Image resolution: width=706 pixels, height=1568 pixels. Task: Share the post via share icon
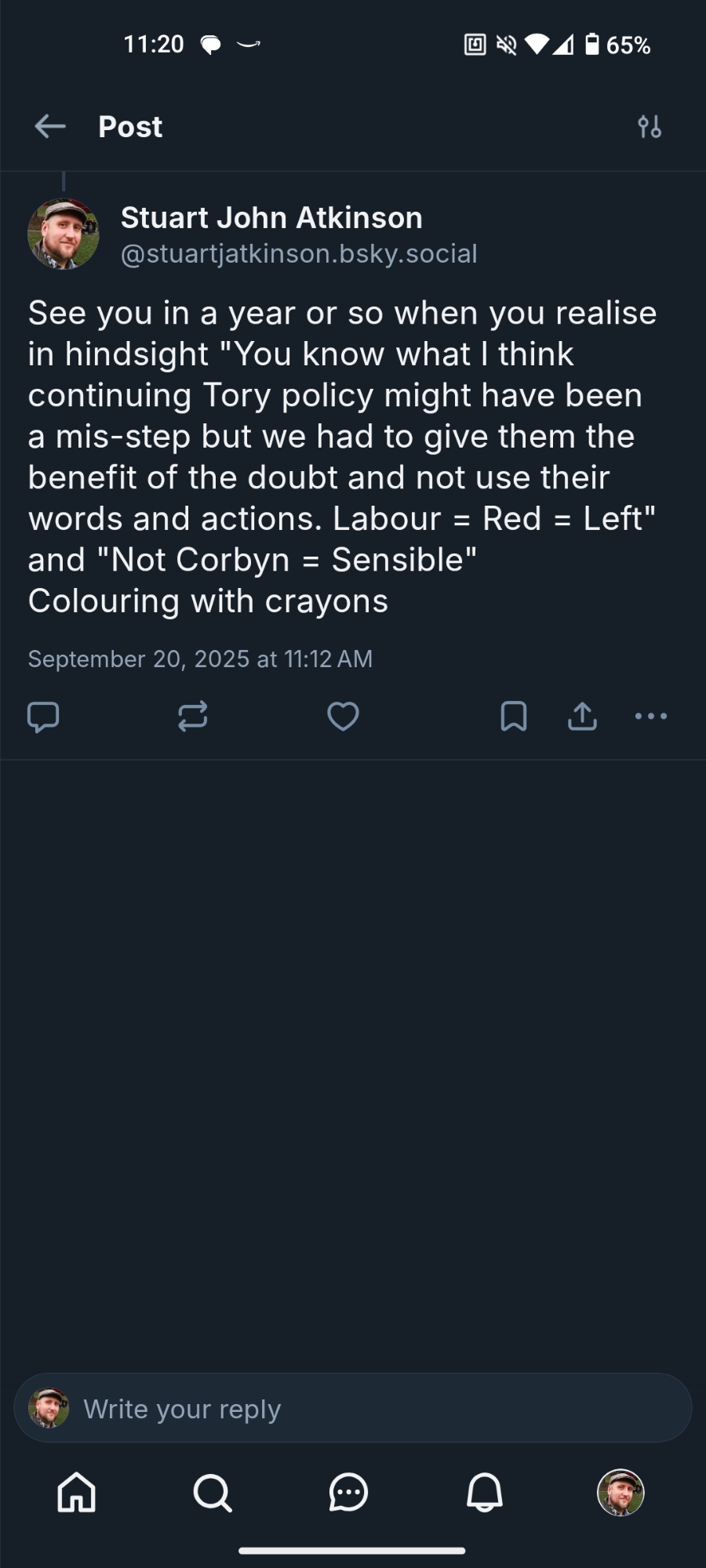[582, 717]
